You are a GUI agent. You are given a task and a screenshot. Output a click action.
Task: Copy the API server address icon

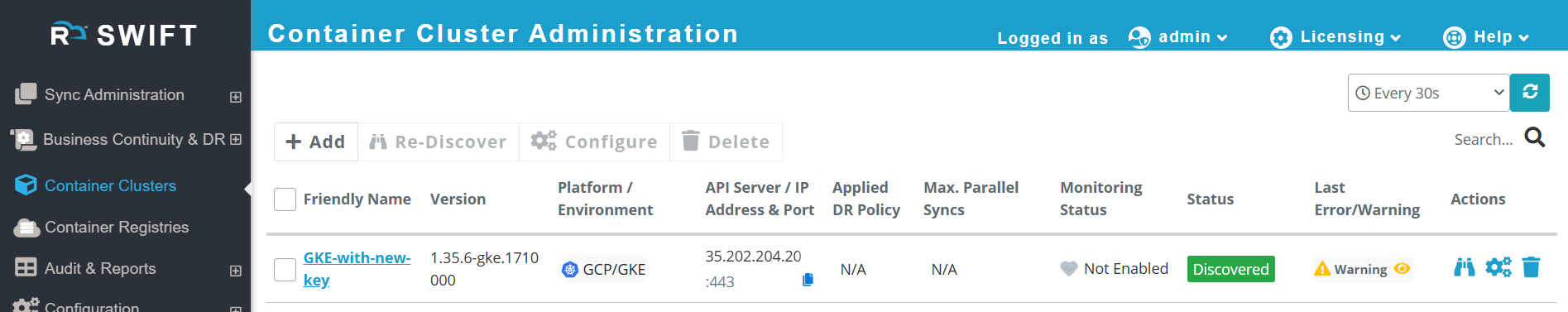click(x=808, y=280)
